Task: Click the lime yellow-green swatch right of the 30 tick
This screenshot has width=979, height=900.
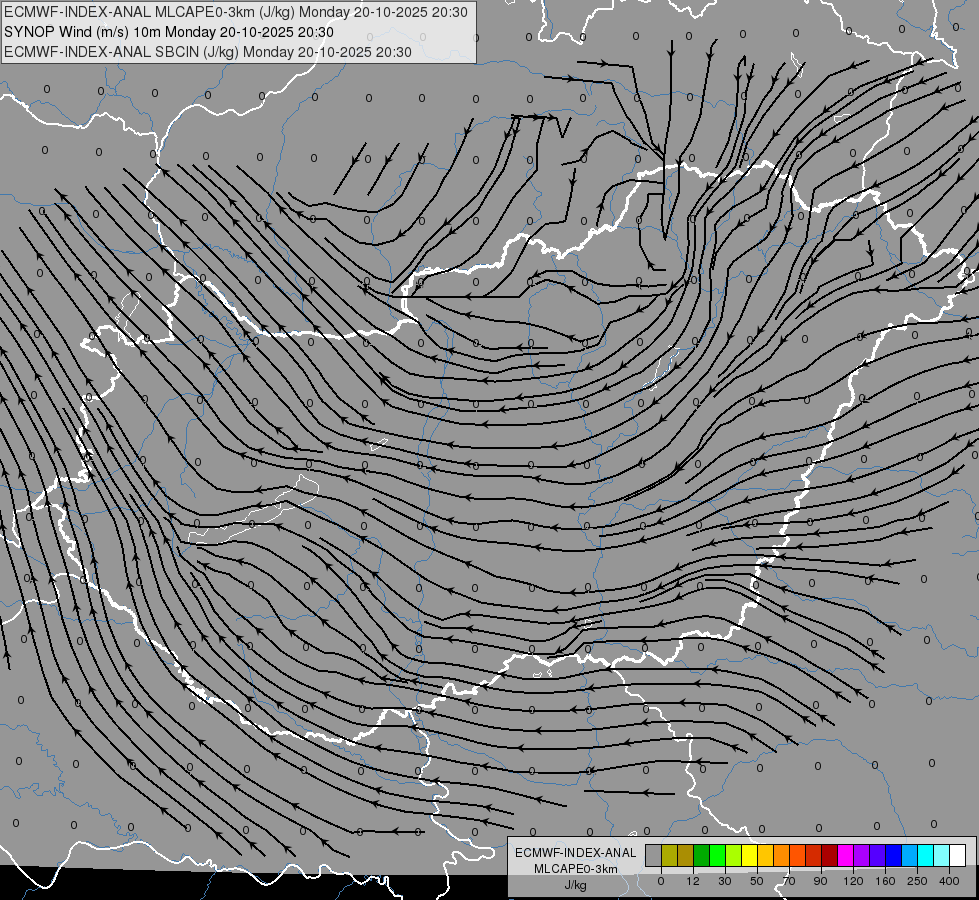Action: tap(734, 855)
